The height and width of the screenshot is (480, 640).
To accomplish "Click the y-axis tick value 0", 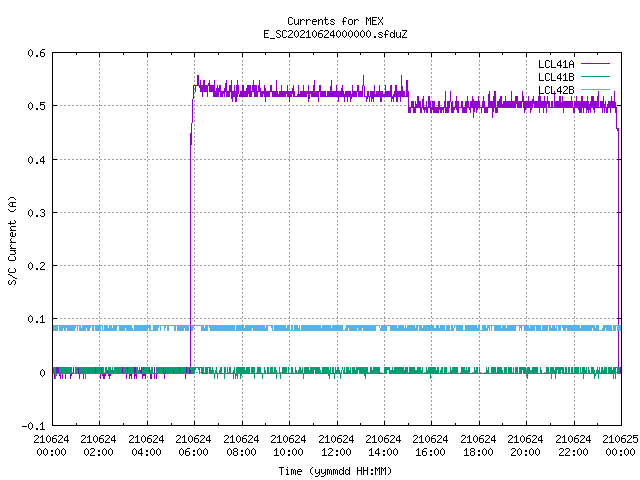I will pos(42,373).
